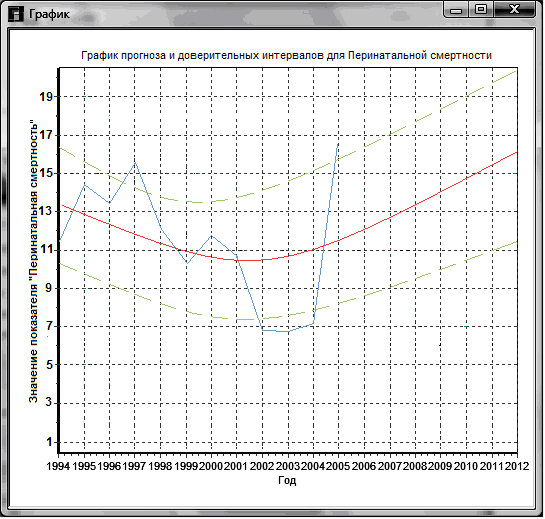
Task: Click the 1997 peak of blue data line
Action: click(x=135, y=162)
